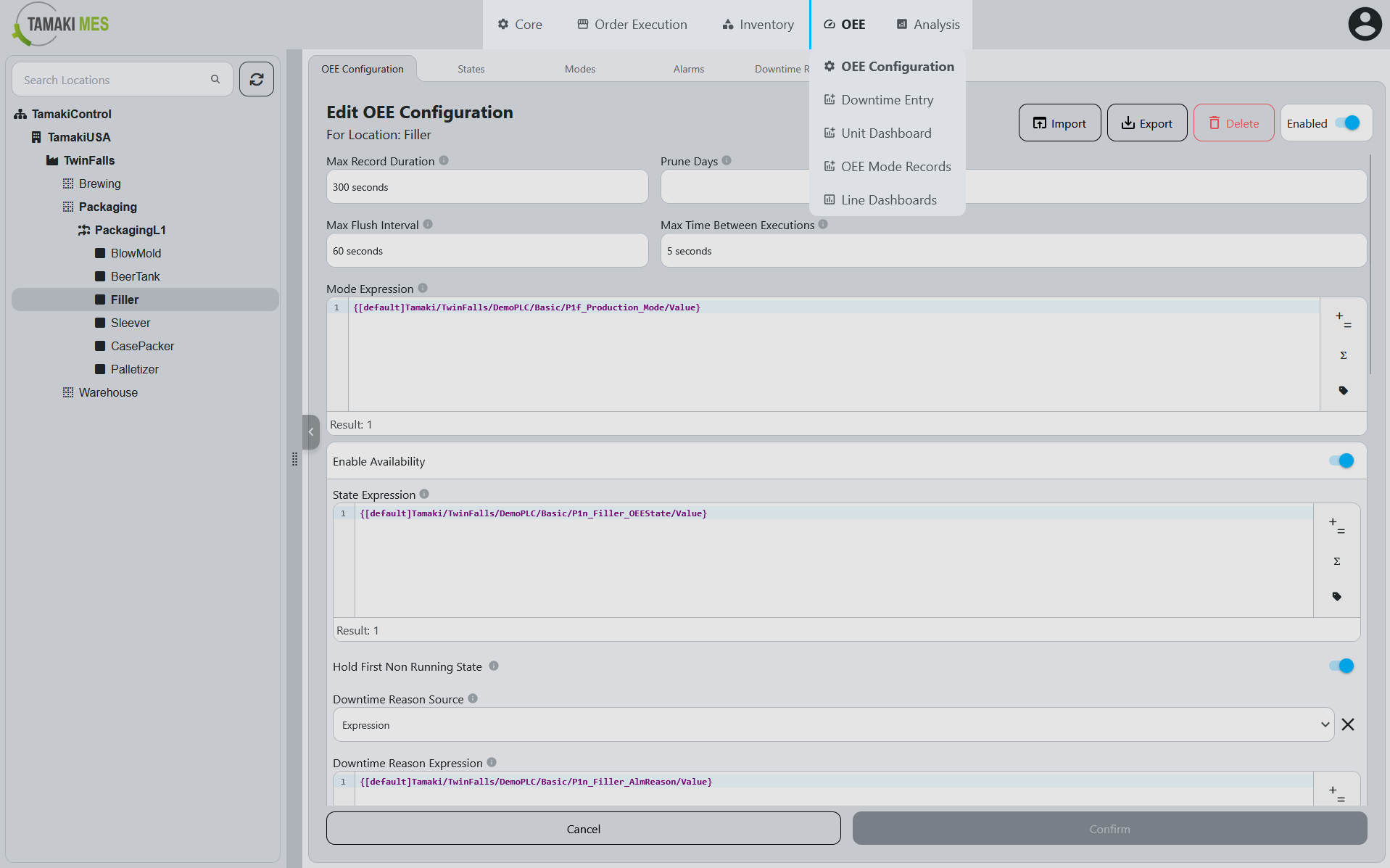Viewport: 1390px width, 868px height.
Task: Click the Cancel button
Action: click(x=584, y=828)
